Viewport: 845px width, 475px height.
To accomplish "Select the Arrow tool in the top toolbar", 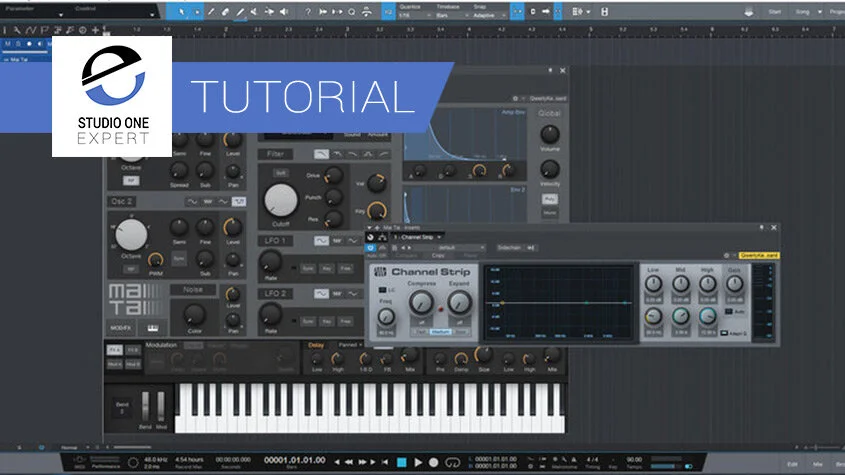I will pyautogui.click(x=182, y=12).
